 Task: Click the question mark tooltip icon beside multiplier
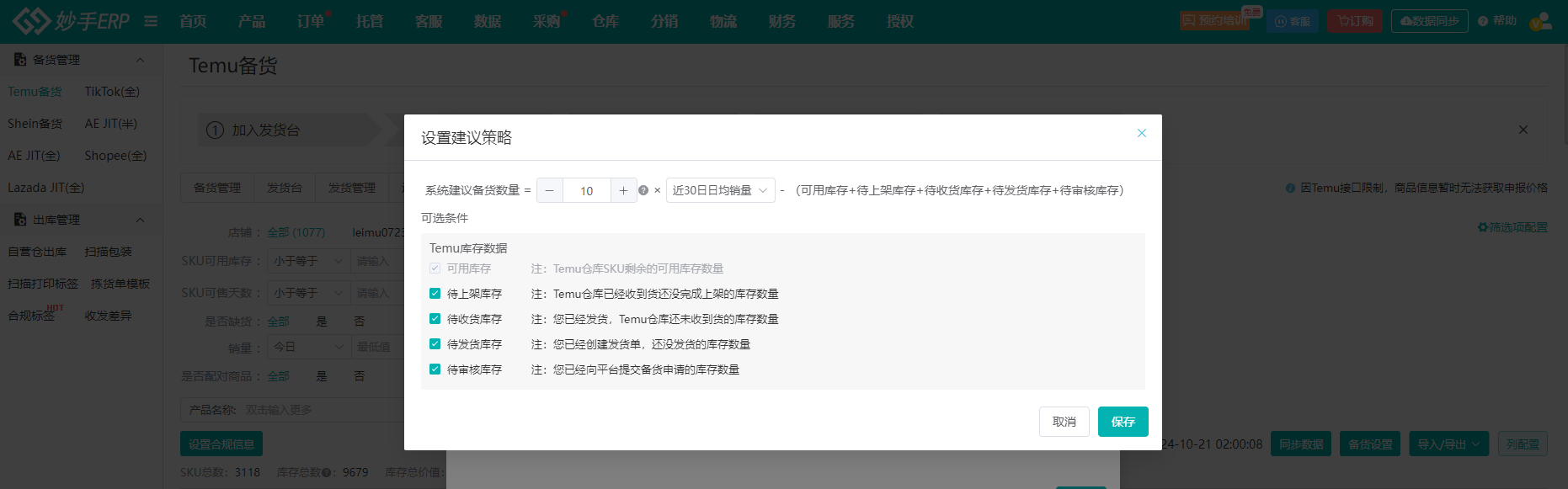(643, 190)
